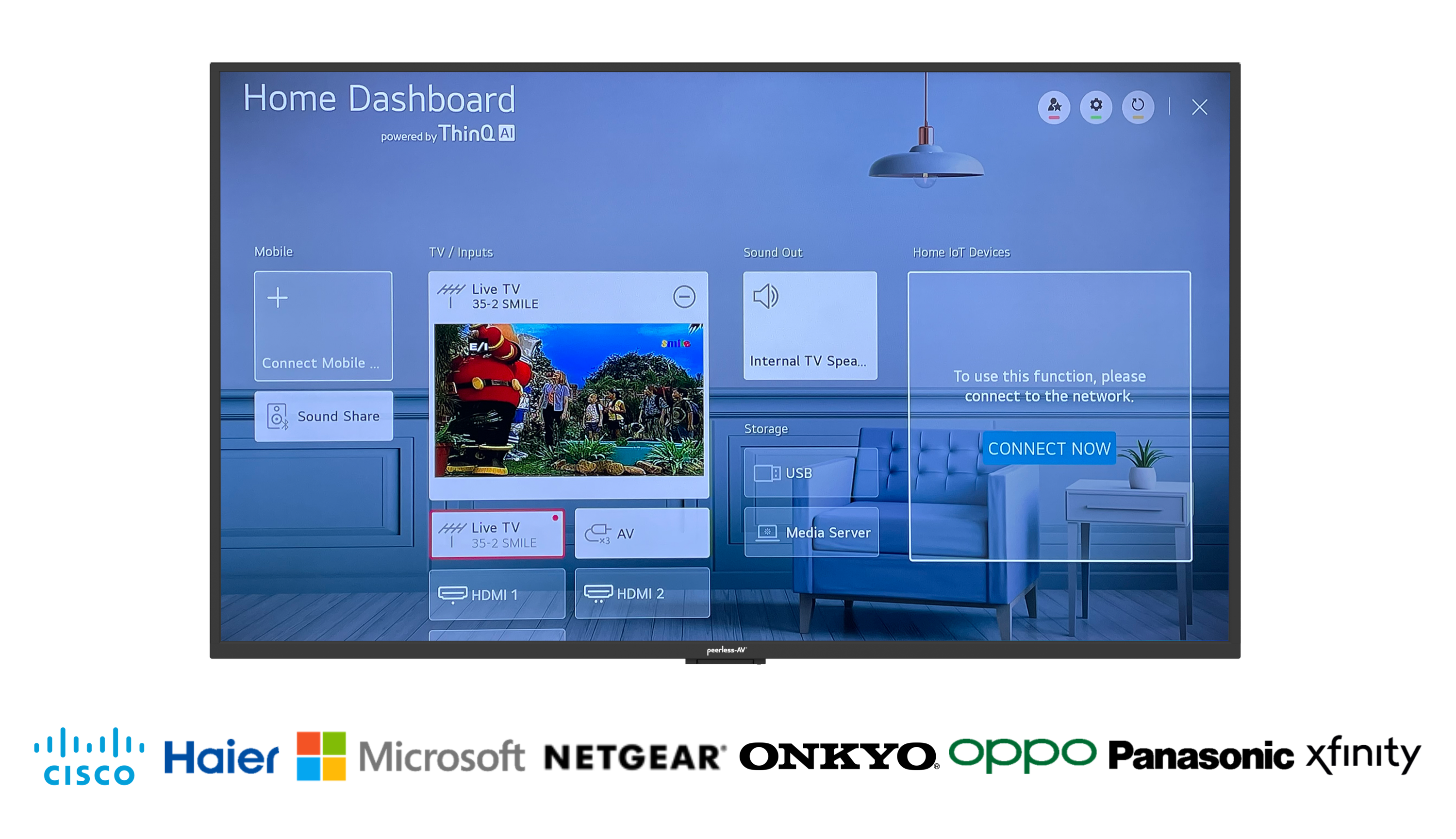Click the speaker volume icon
This screenshot has width=1456, height=839.
pyautogui.click(x=766, y=297)
